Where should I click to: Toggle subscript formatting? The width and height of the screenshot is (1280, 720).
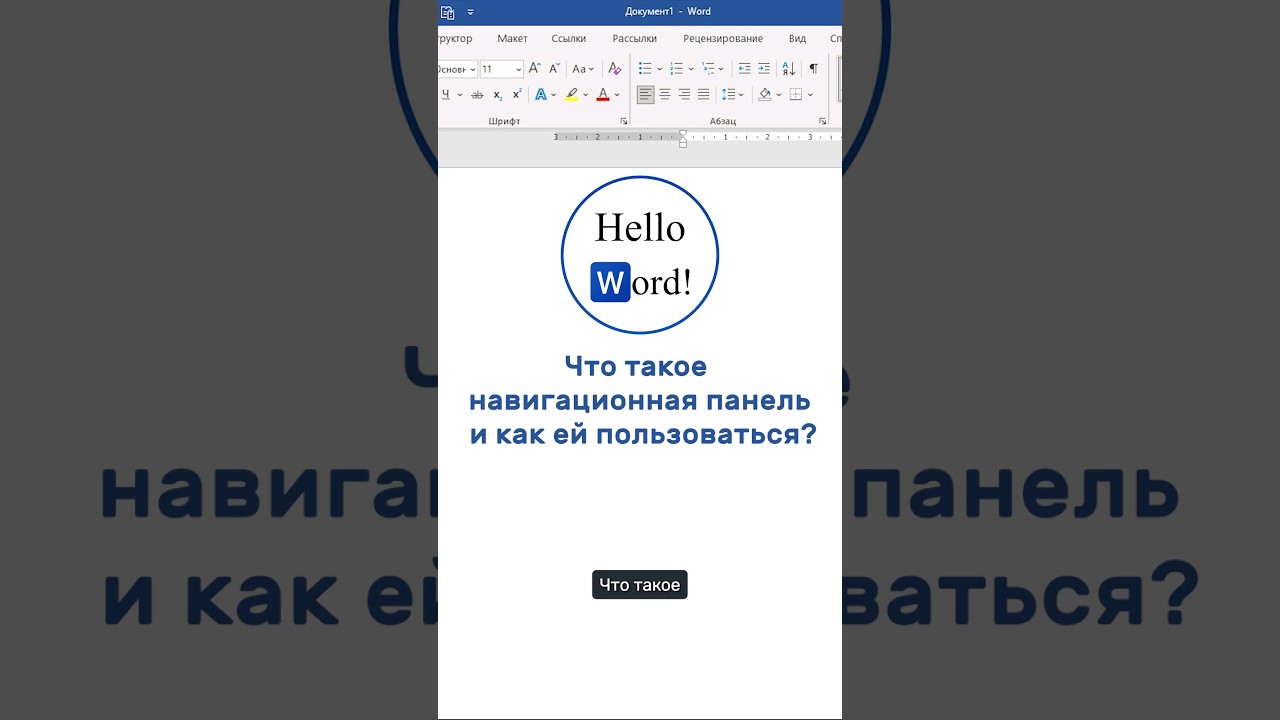pos(498,95)
